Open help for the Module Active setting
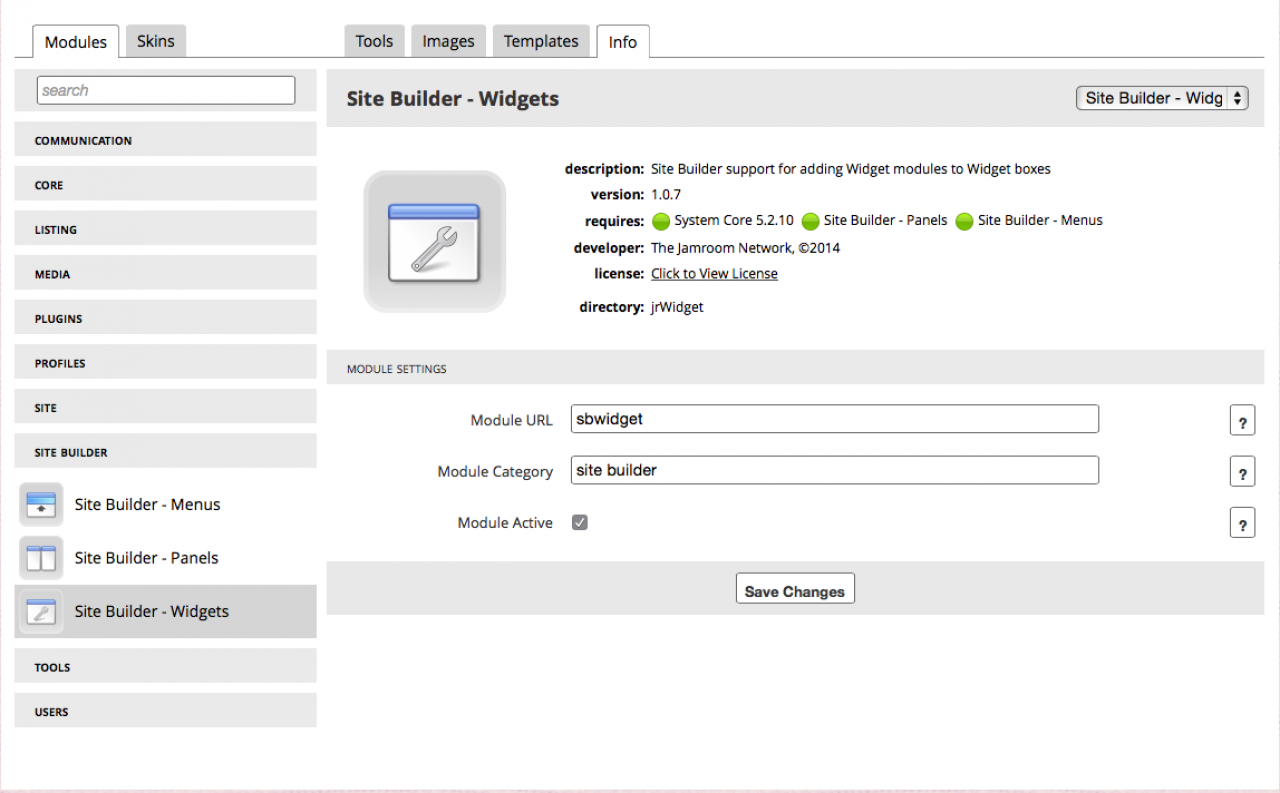 1242,523
